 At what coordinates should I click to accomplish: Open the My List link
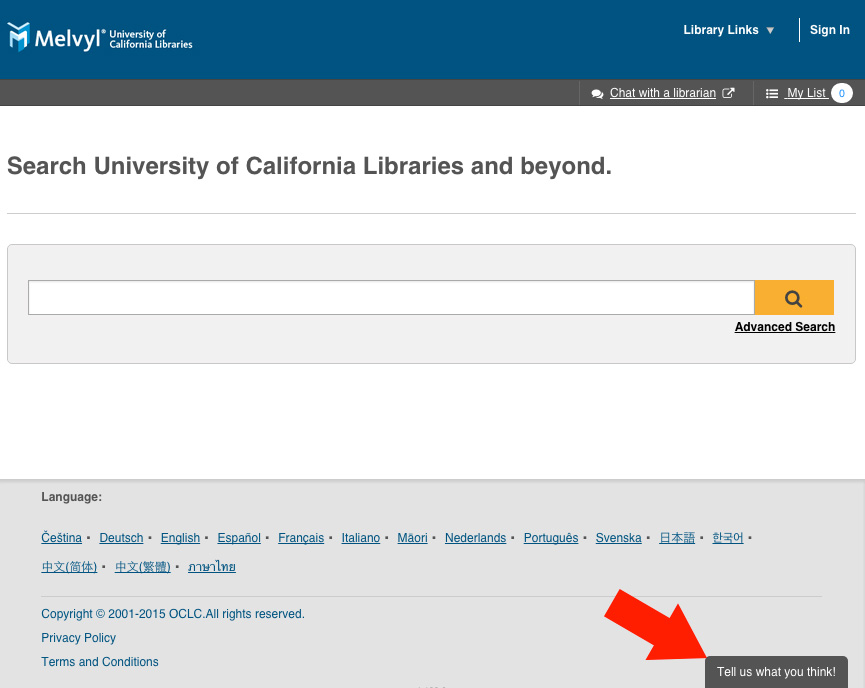[806, 93]
